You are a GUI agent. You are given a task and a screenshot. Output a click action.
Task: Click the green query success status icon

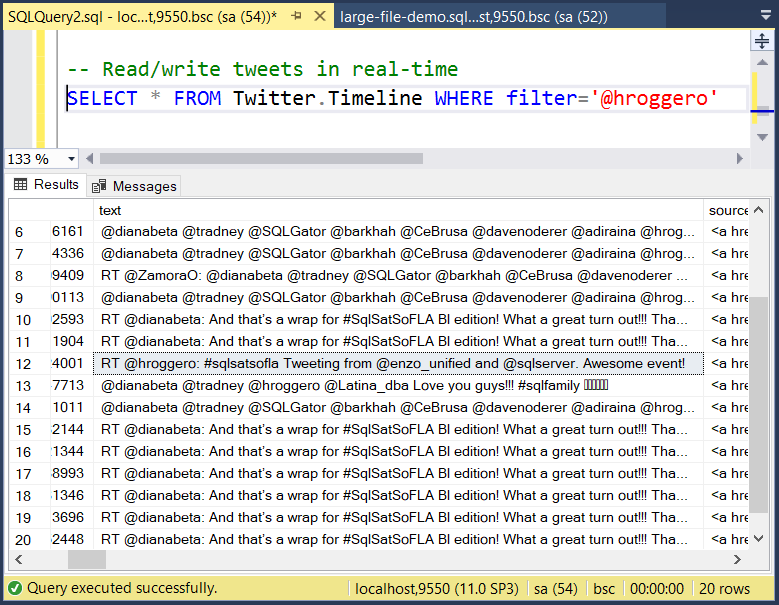pos(15,588)
